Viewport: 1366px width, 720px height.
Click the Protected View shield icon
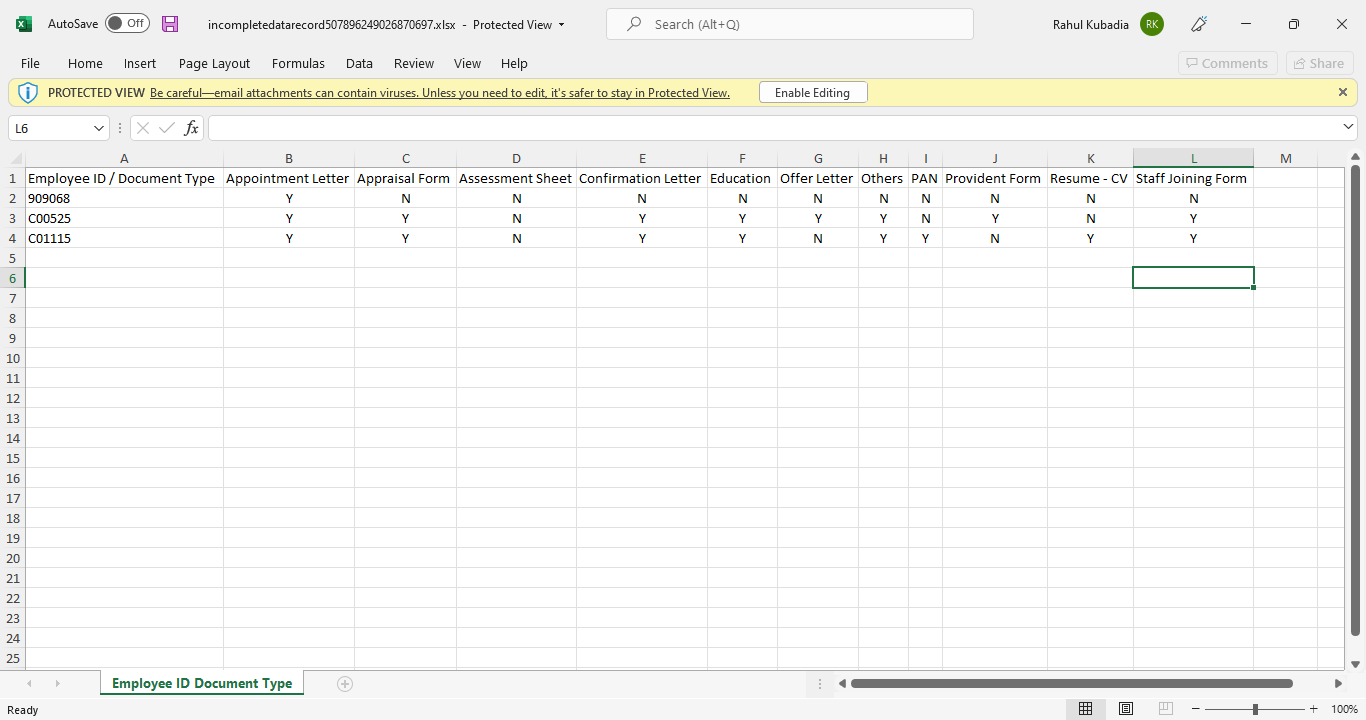29,92
